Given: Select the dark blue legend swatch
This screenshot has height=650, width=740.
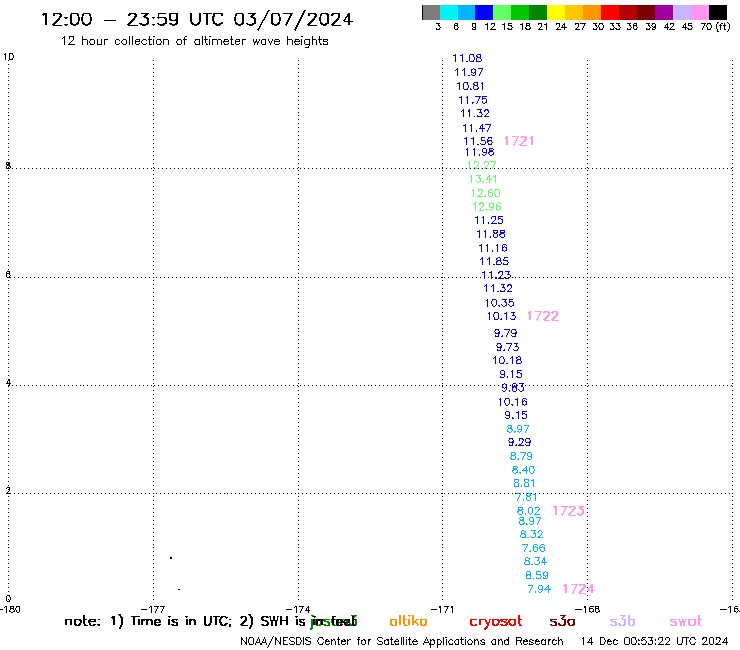Looking at the screenshot, I should coord(484,12).
